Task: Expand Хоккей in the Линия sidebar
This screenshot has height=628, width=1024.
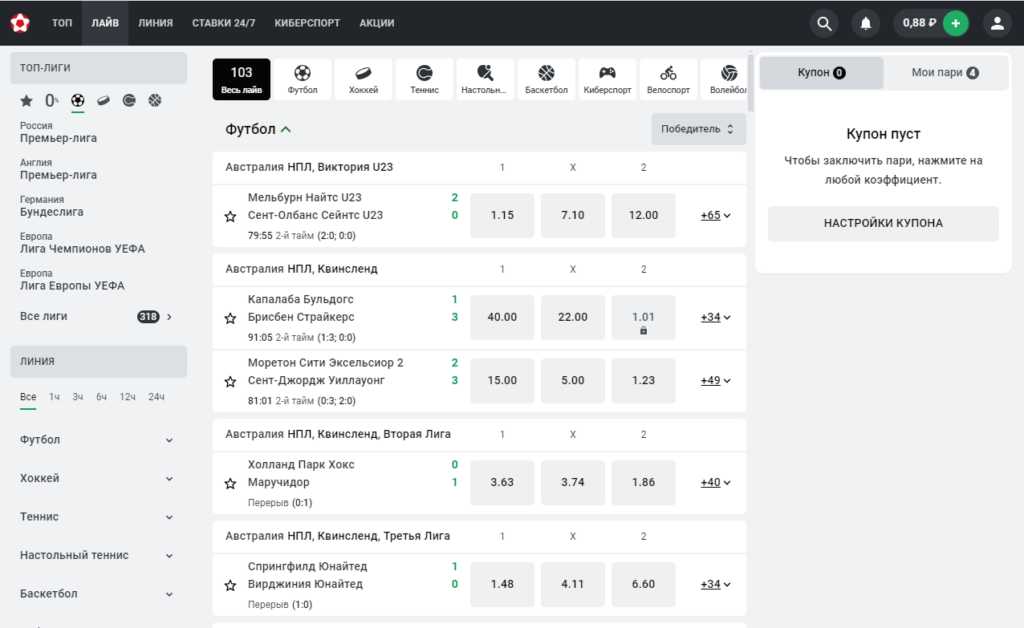Action: point(98,479)
